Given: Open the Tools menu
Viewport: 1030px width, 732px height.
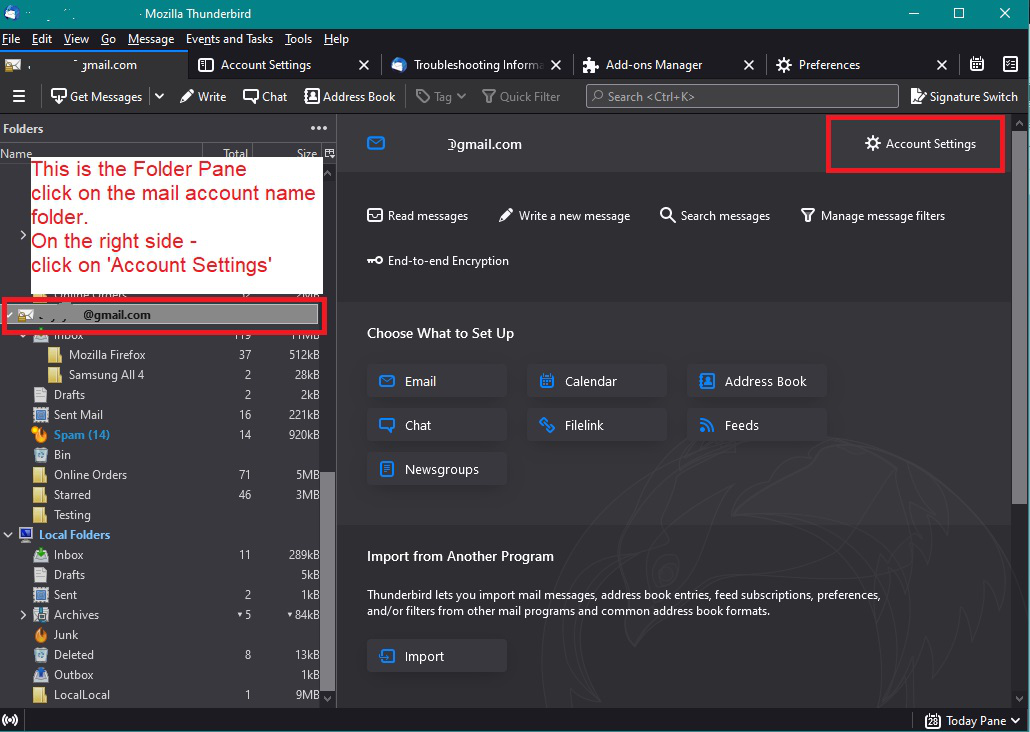Looking at the screenshot, I should (298, 39).
